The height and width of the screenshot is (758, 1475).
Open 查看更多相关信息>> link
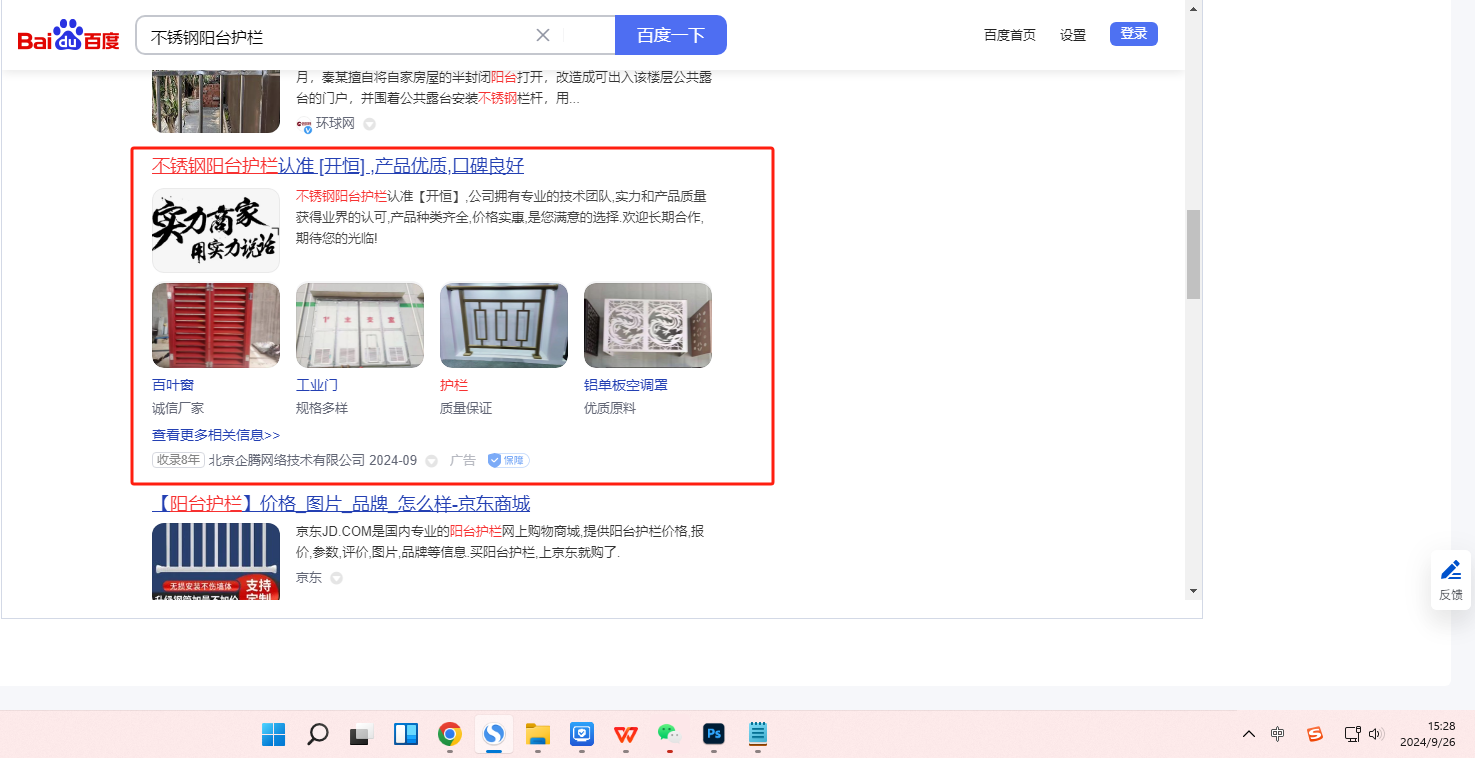click(x=216, y=435)
